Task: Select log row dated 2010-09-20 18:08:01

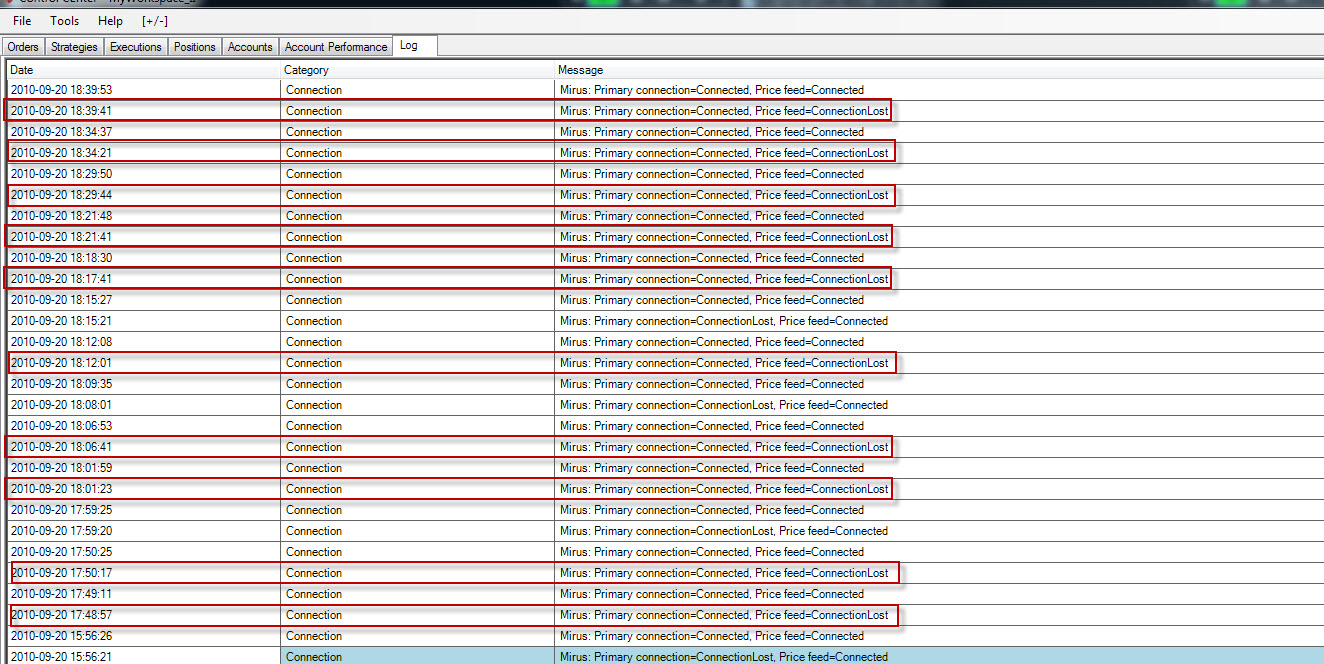Action: point(665,405)
